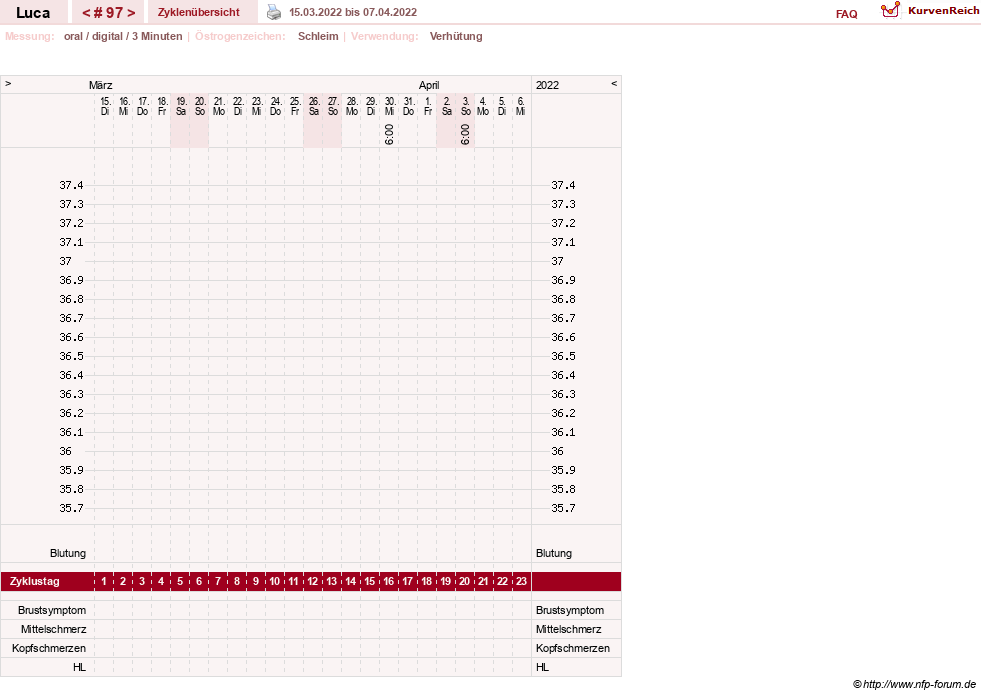Click the '<' arrow beside 2022
The image size is (981, 696).
(614, 83)
